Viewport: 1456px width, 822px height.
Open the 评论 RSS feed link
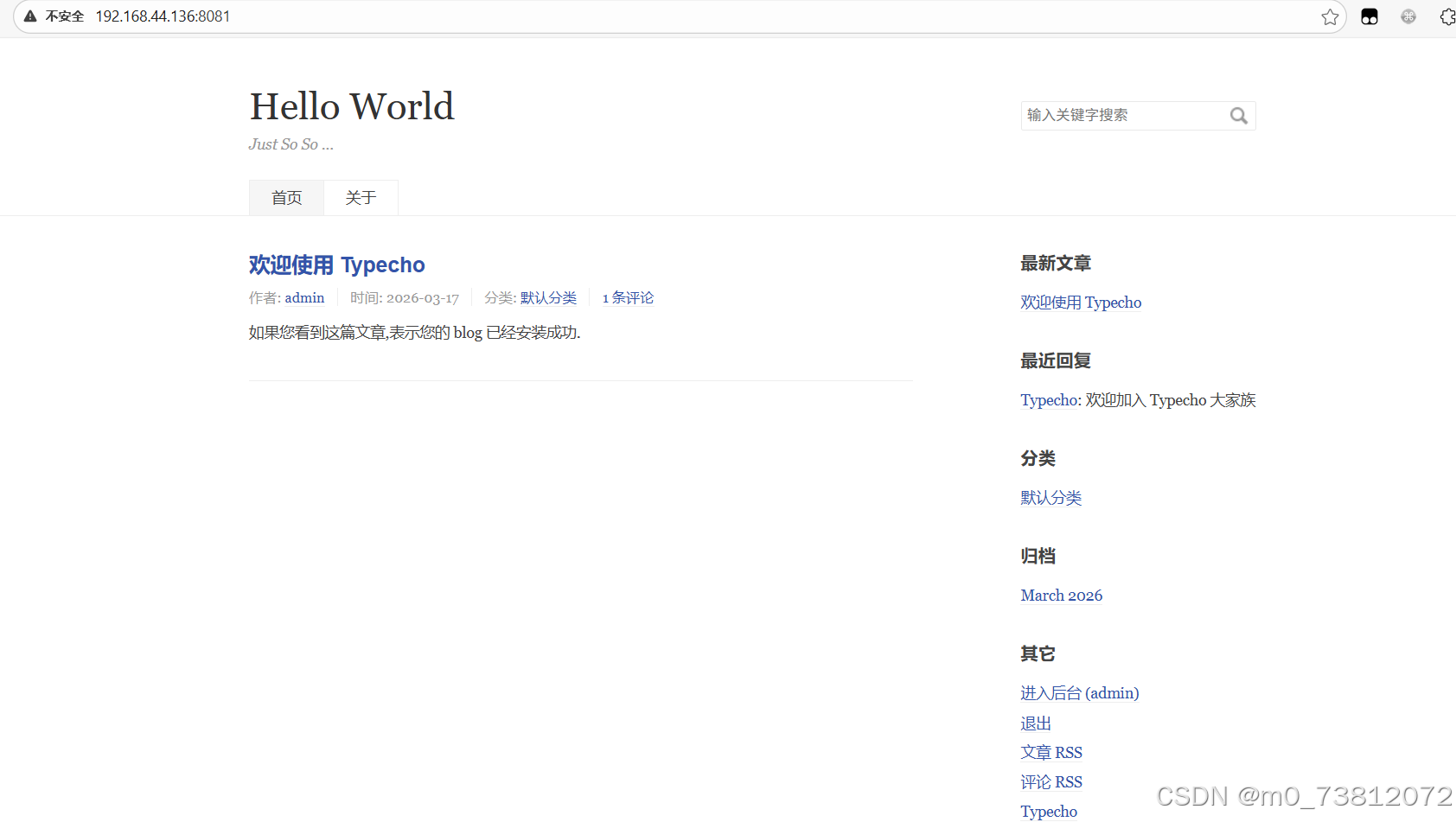click(1051, 782)
